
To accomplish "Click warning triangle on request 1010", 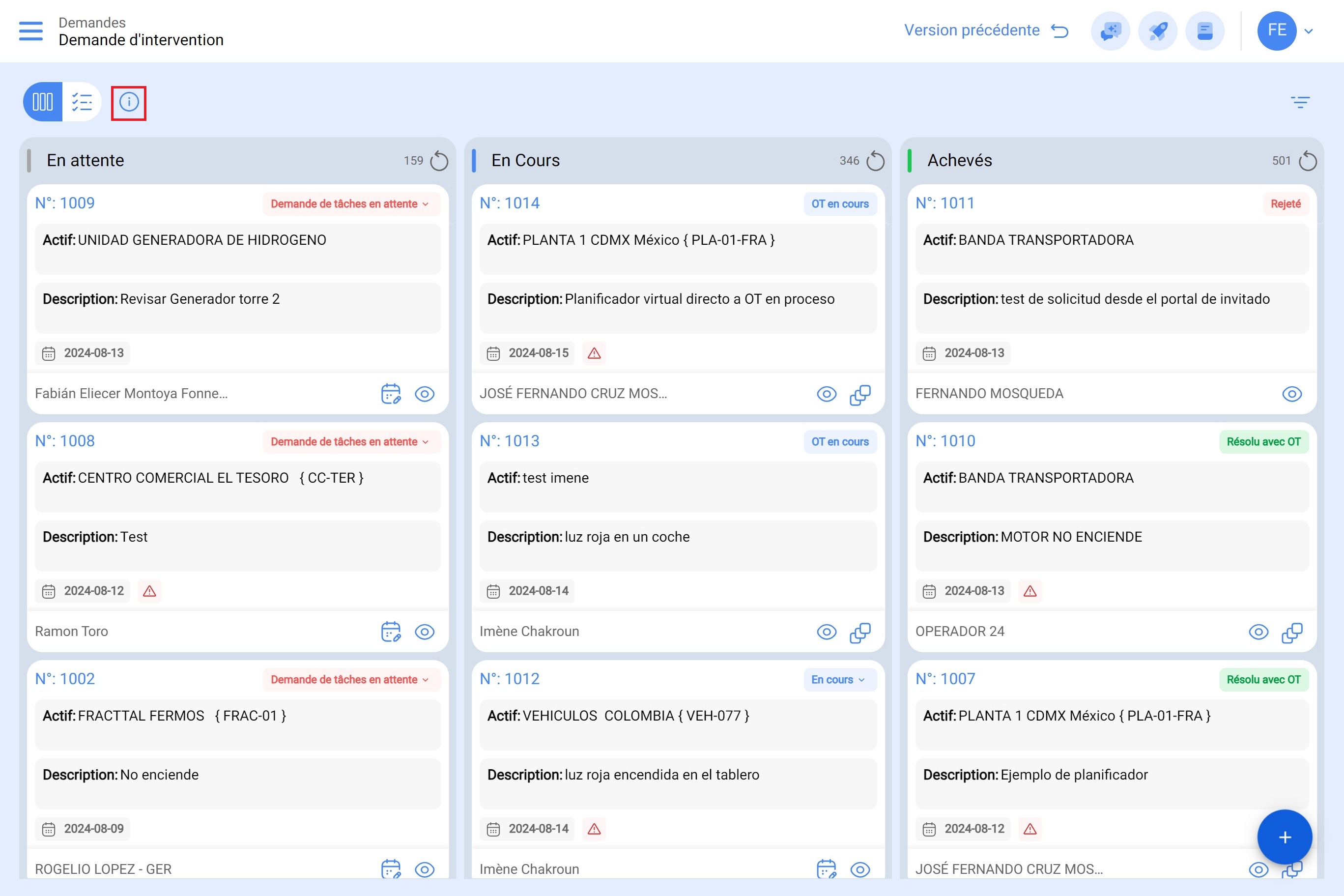I will pyautogui.click(x=1030, y=591).
